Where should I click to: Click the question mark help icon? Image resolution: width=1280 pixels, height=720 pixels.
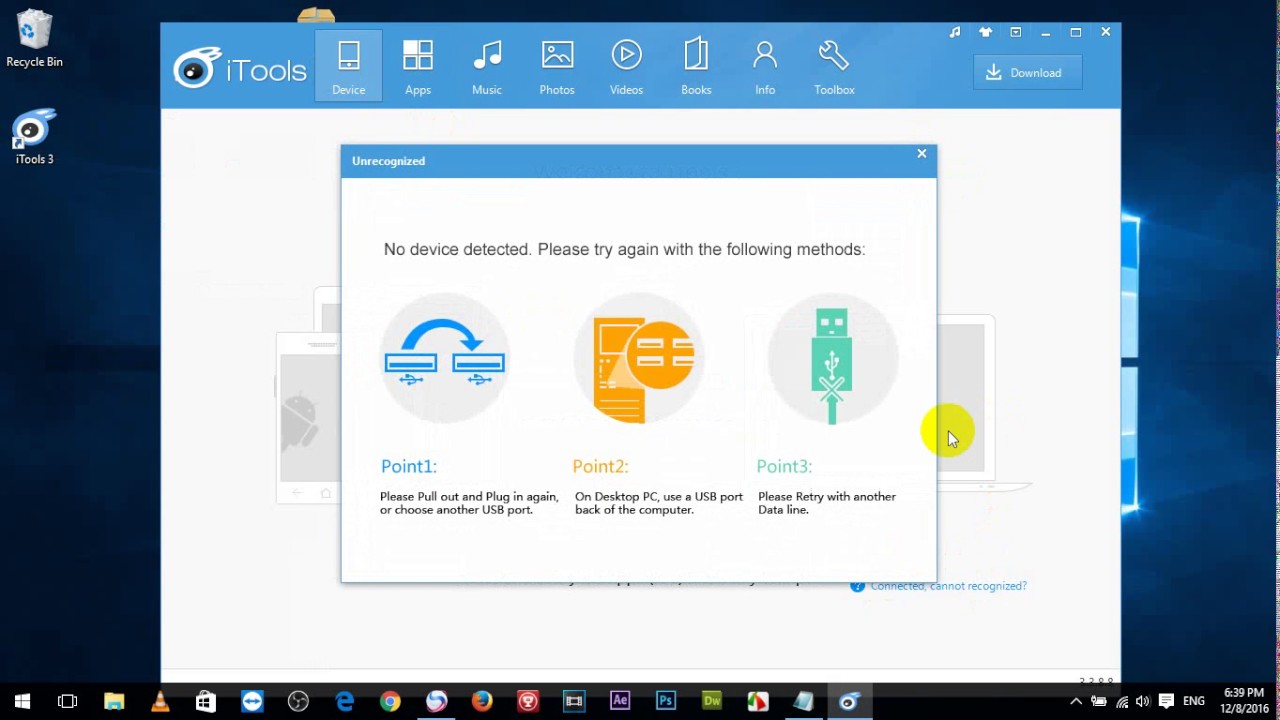(857, 586)
